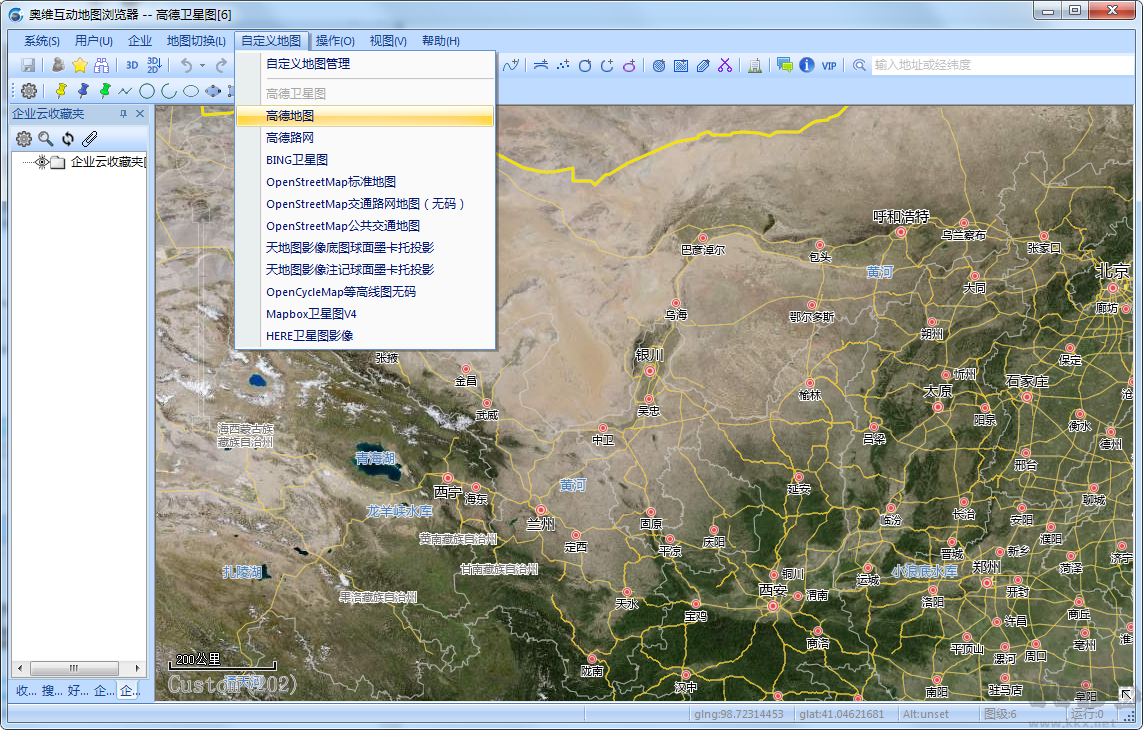This screenshot has height=730, width=1143.
Task: Select the yellow pushpin marker tool
Action: tap(61, 90)
